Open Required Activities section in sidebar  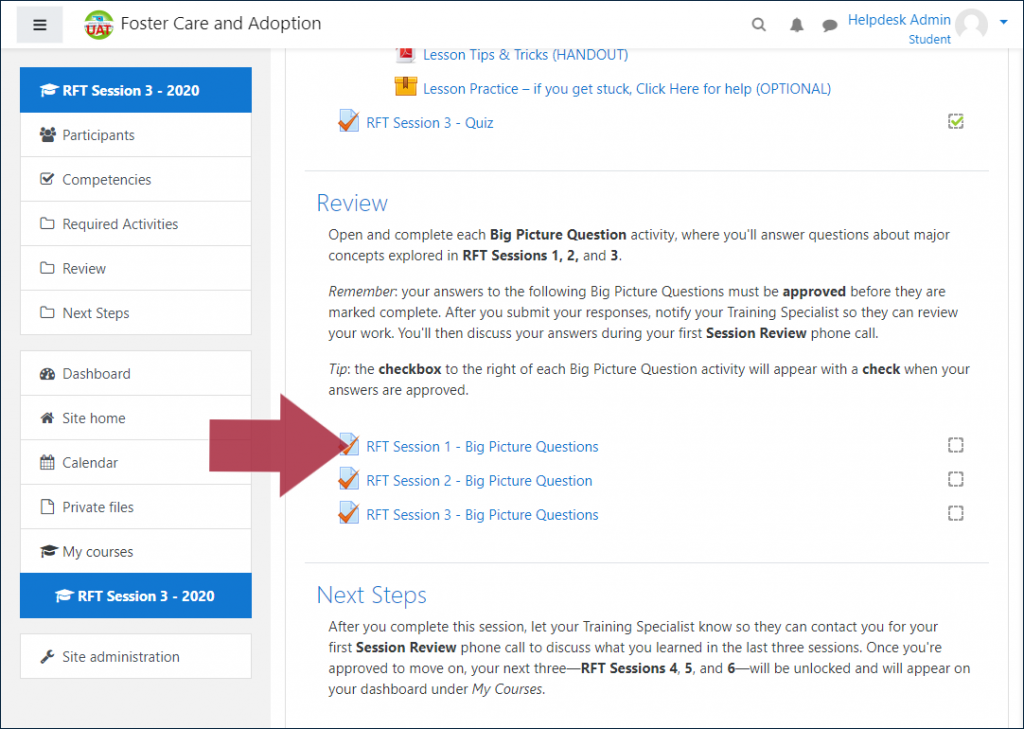136,223
